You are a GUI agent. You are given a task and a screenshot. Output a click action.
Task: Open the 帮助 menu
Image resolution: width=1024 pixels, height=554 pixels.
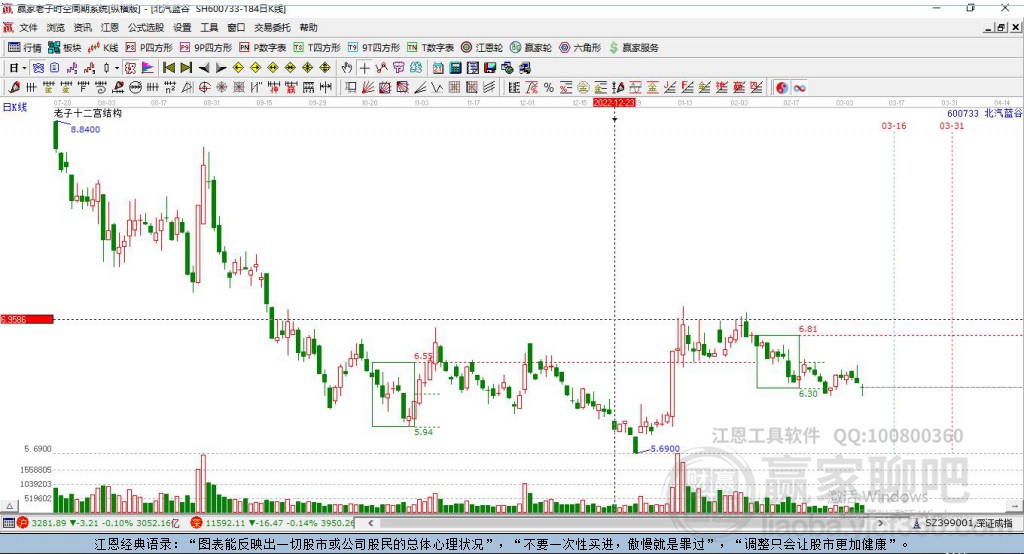tap(308, 27)
